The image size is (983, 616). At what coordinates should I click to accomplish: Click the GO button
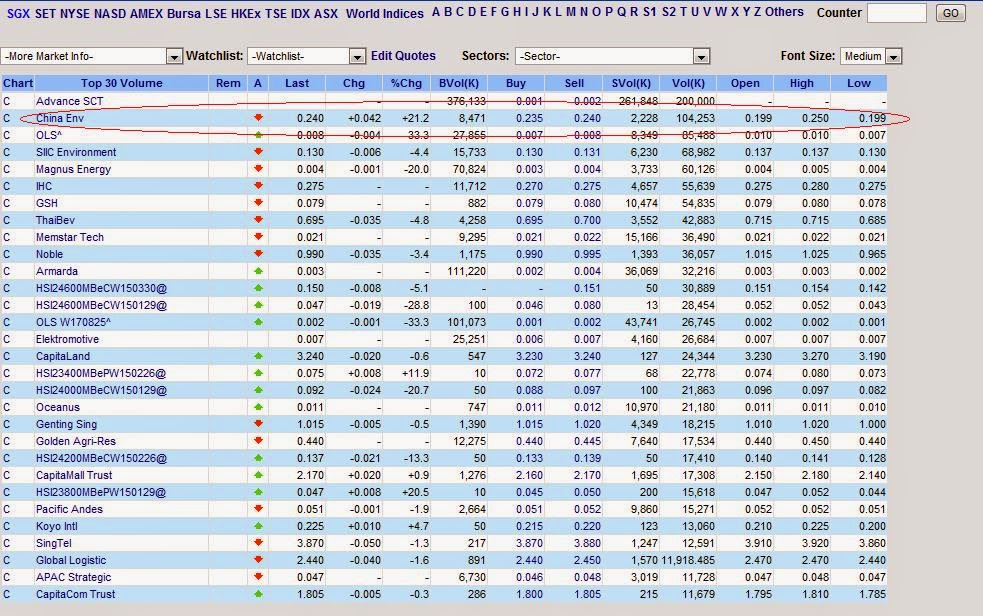[x=950, y=13]
